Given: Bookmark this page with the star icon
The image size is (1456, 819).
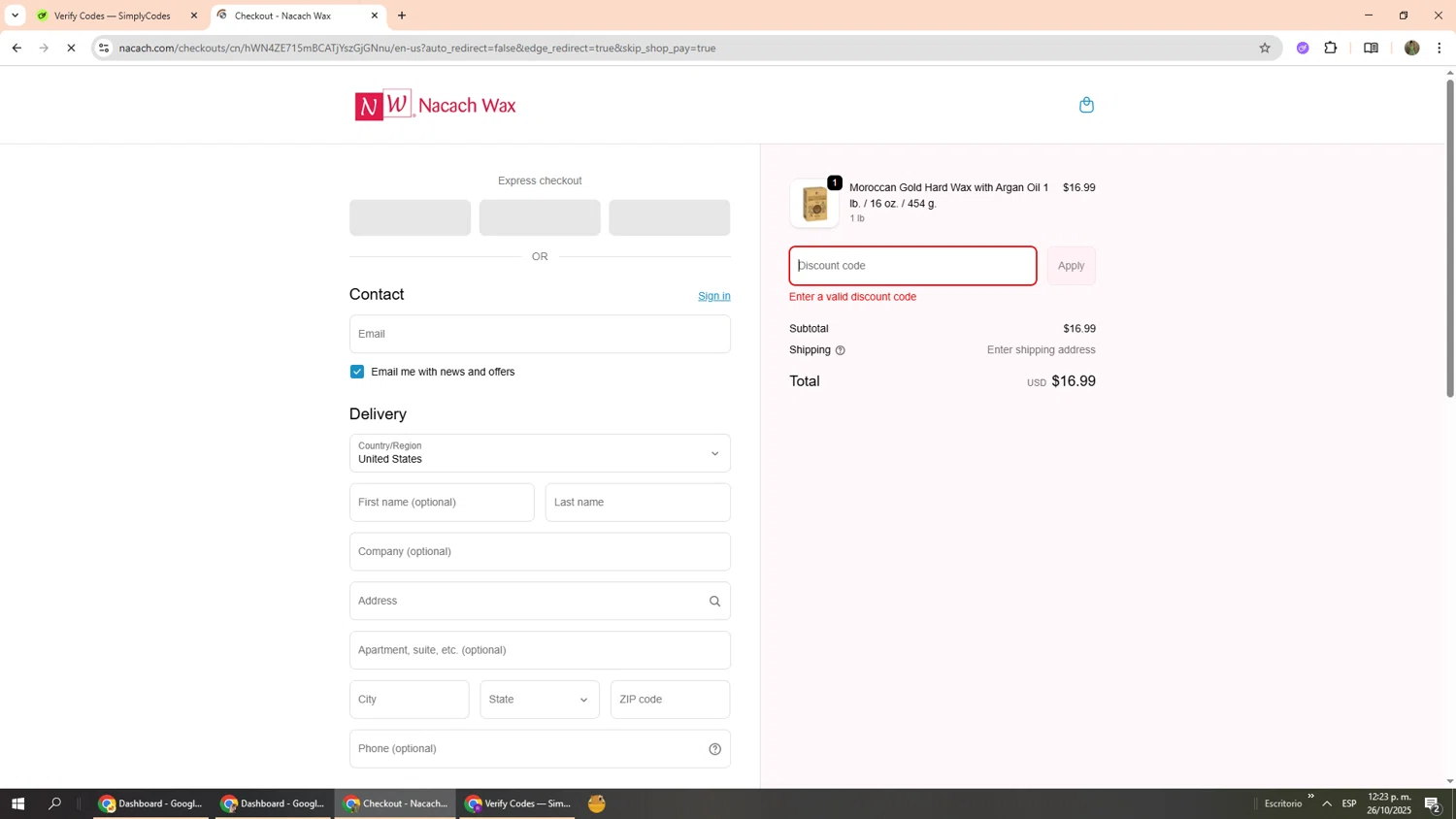Looking at the screenshot, I should click(x=1264, y=48).
